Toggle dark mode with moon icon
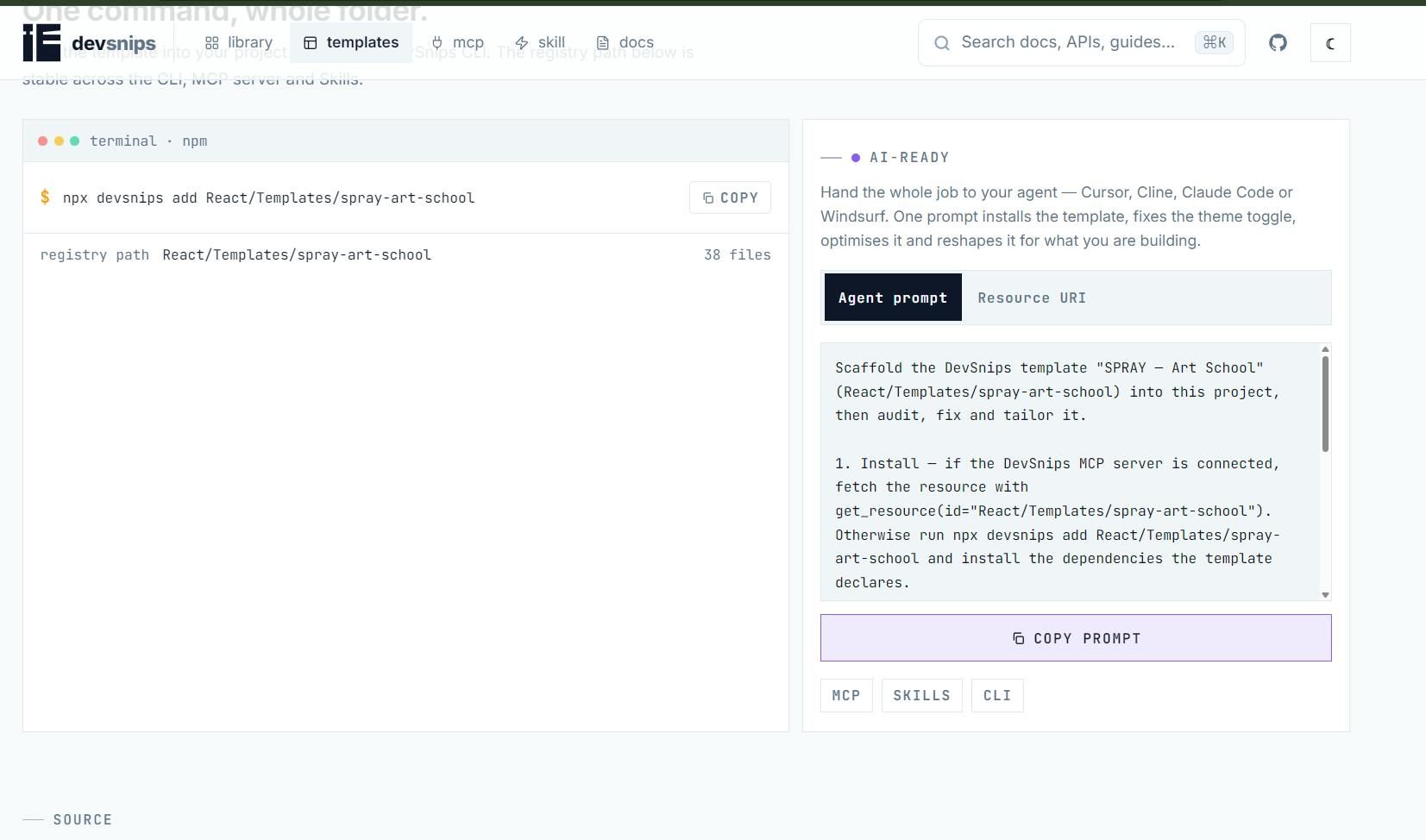 1330,43
